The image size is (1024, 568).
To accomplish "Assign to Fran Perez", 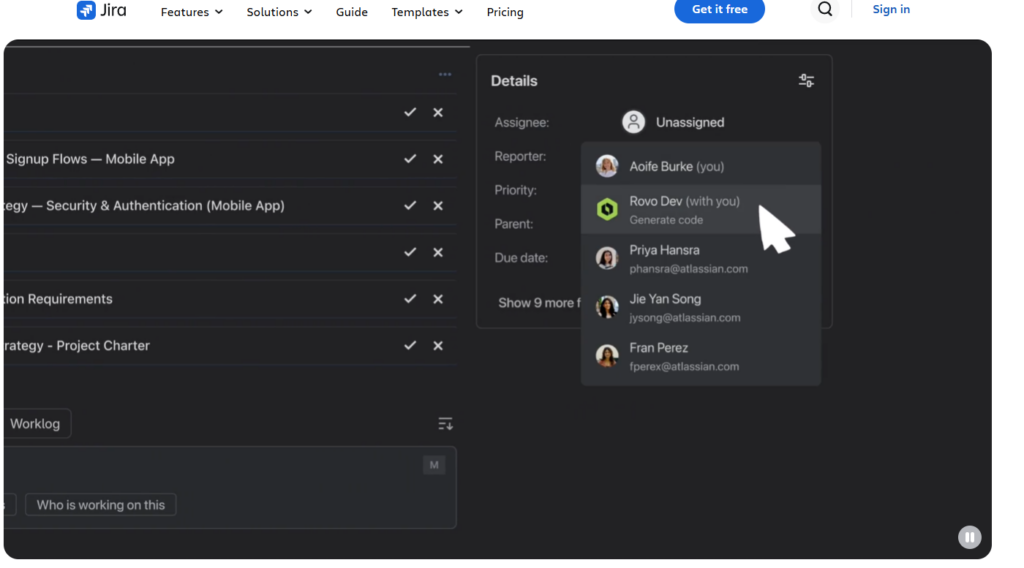I will 701,356.
